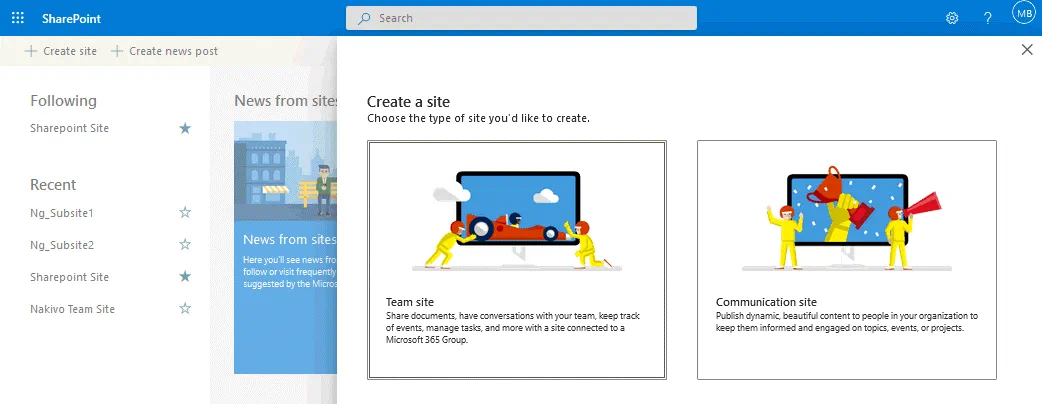Click the help question mark icon
Viewport: 1042px width, 404px height.
[987, 18]
